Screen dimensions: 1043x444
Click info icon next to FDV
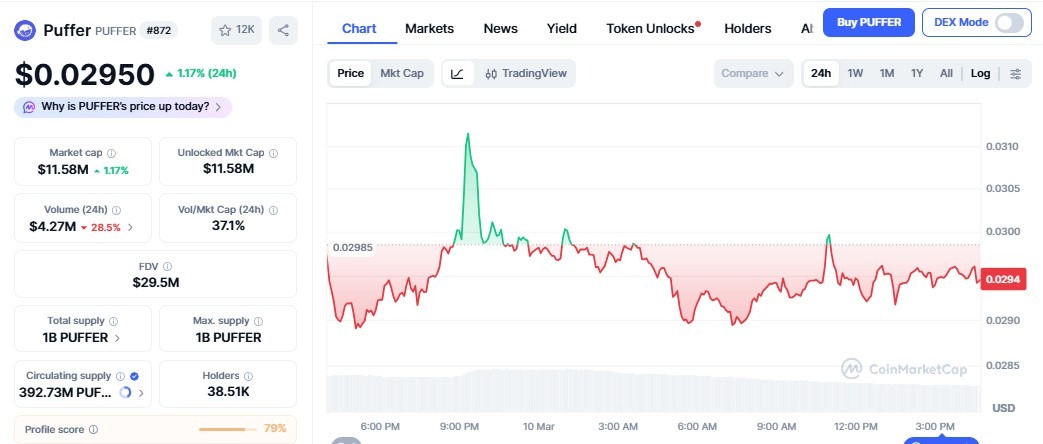click(167, 266)
